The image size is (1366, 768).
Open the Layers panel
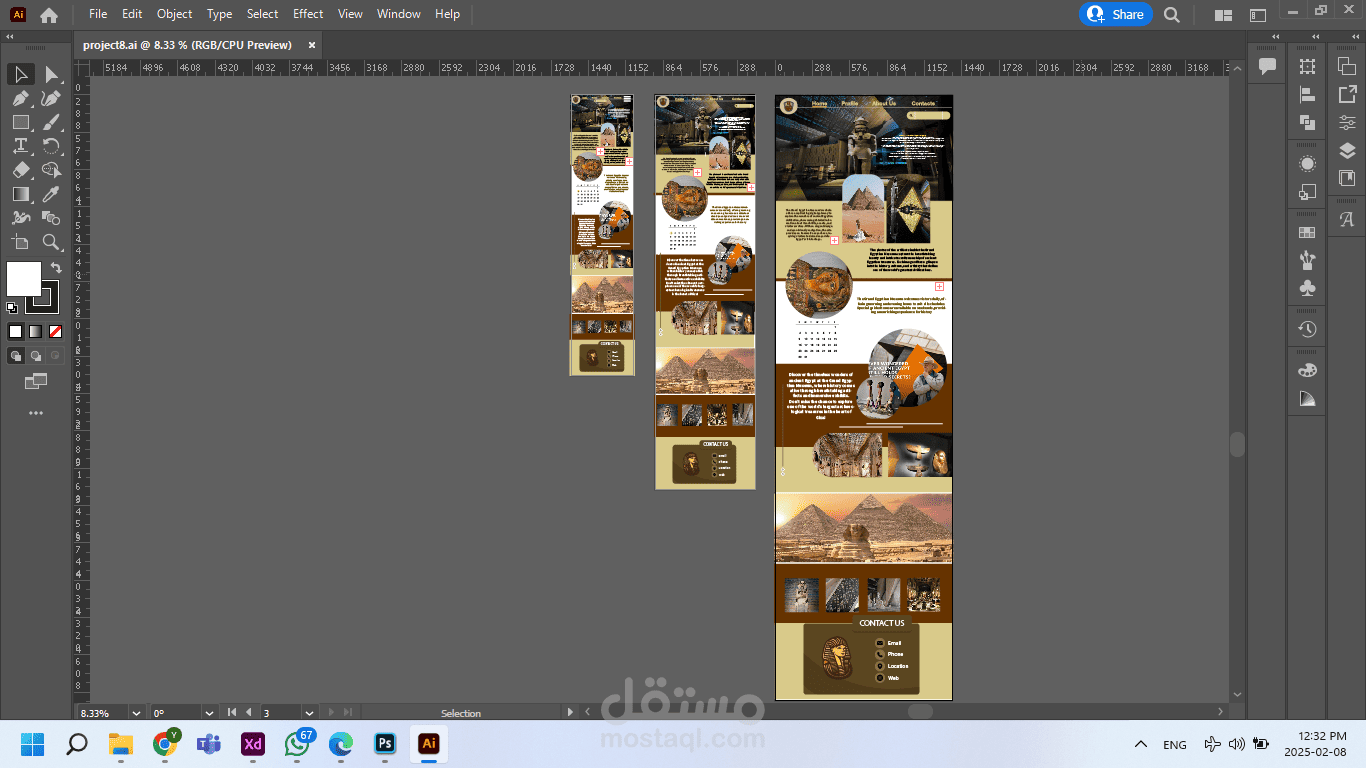[x=1347, y=150]
